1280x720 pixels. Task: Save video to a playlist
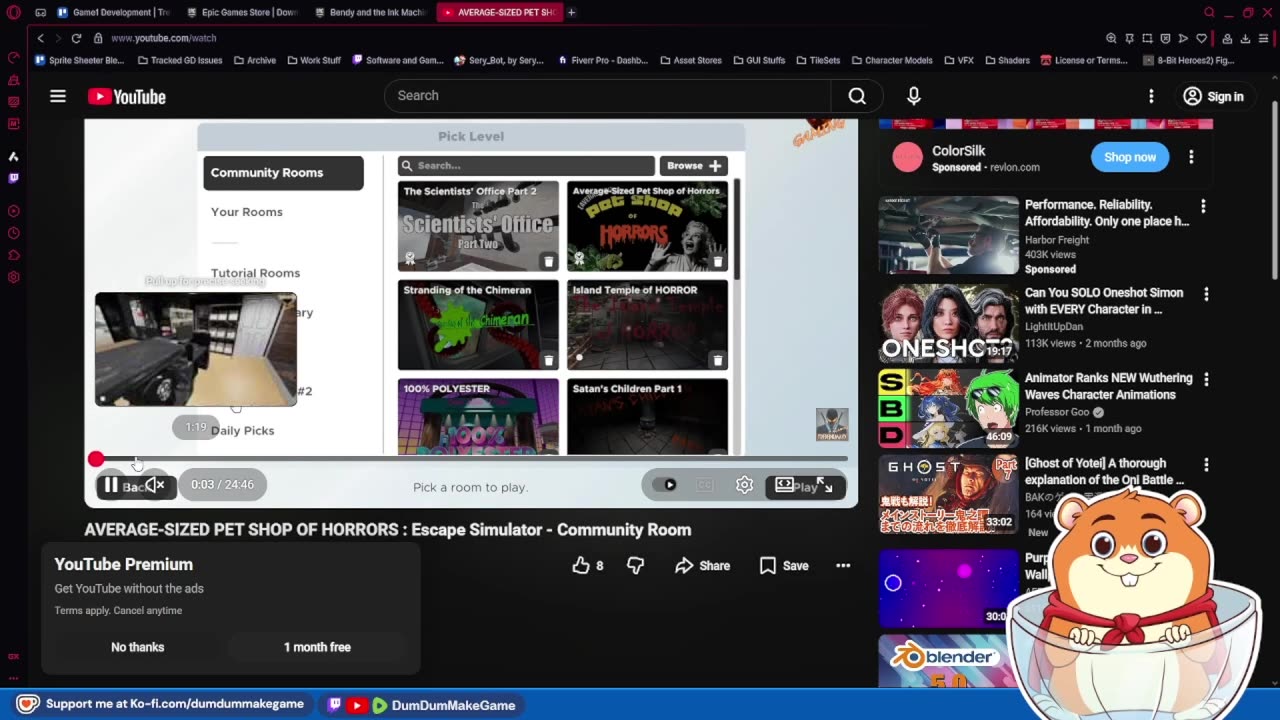coord(784,566)
